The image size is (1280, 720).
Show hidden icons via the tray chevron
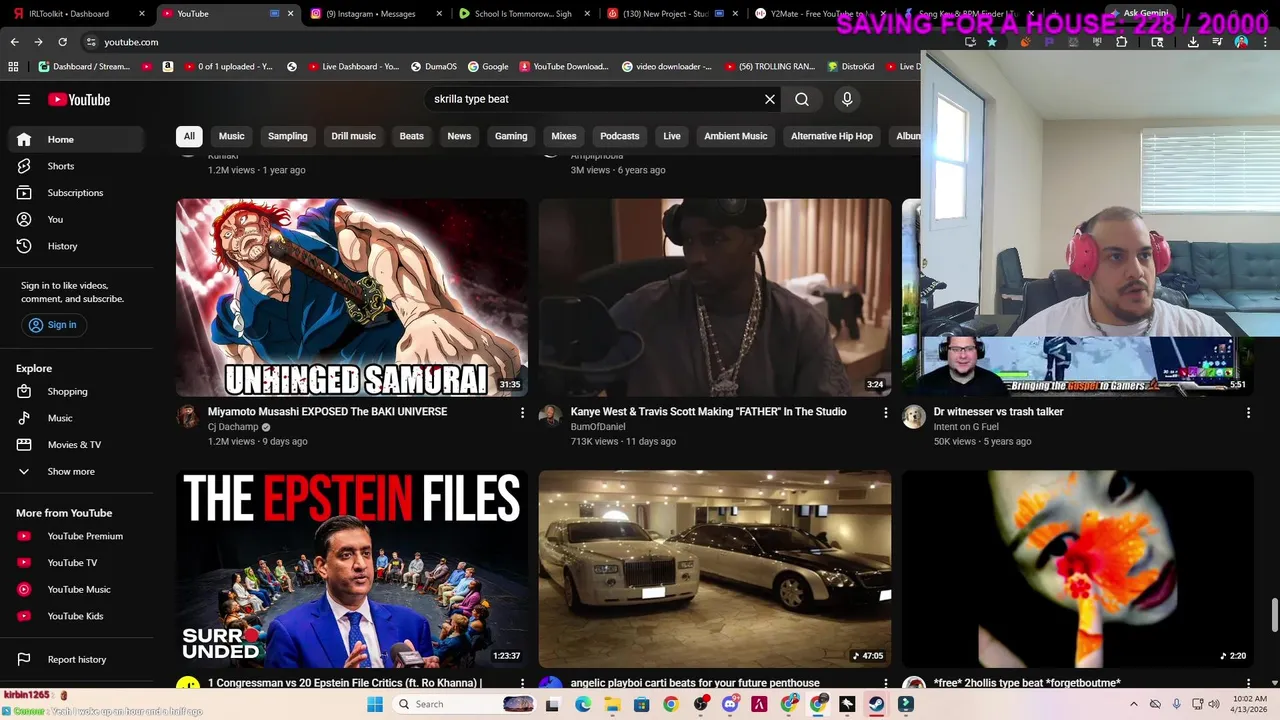pyautogui.click(x=1134, y=704)
